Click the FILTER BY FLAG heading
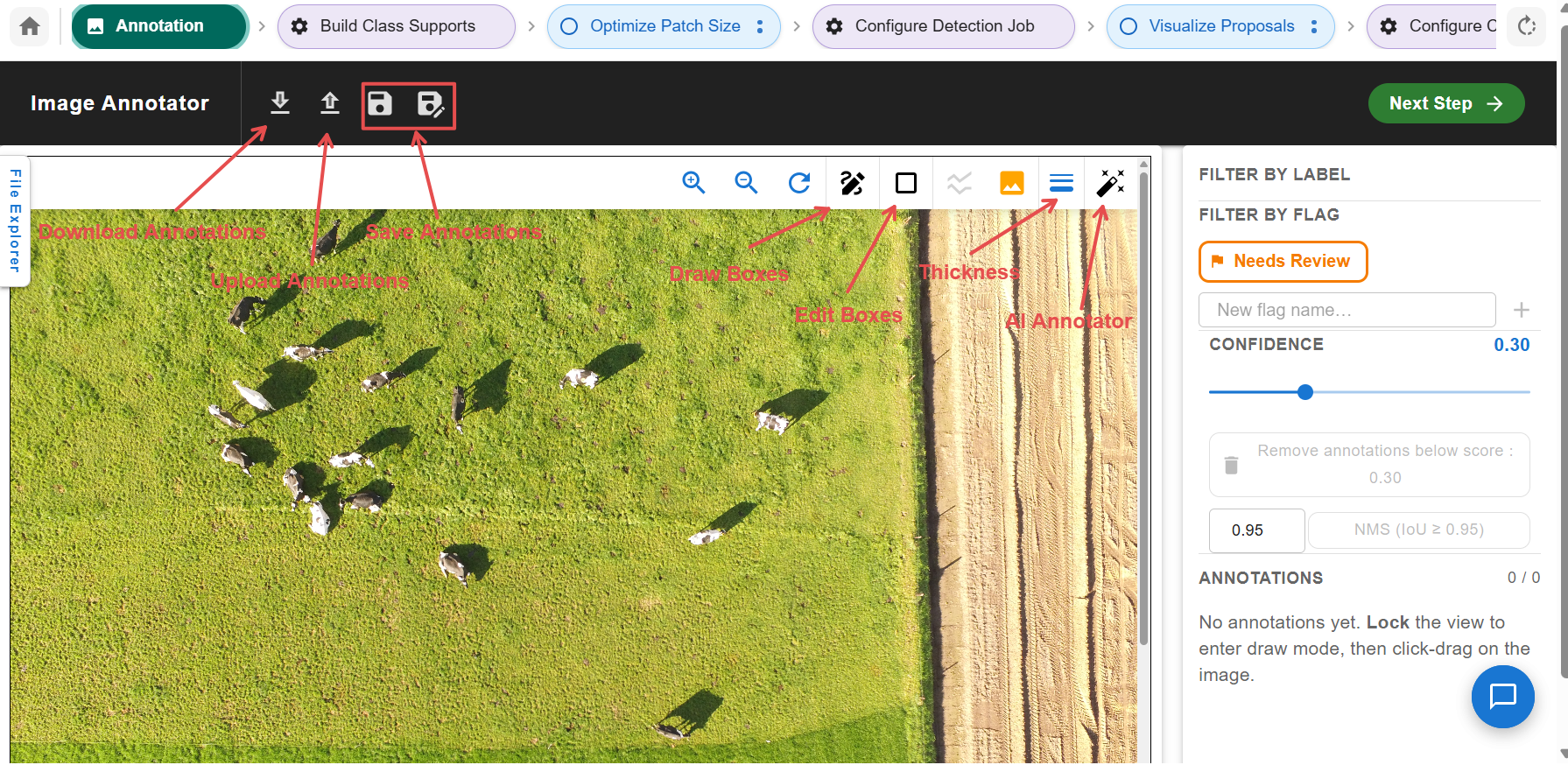Image resolution: width=1568 pixels, height=765 pixels. (x=1269, y=215)
